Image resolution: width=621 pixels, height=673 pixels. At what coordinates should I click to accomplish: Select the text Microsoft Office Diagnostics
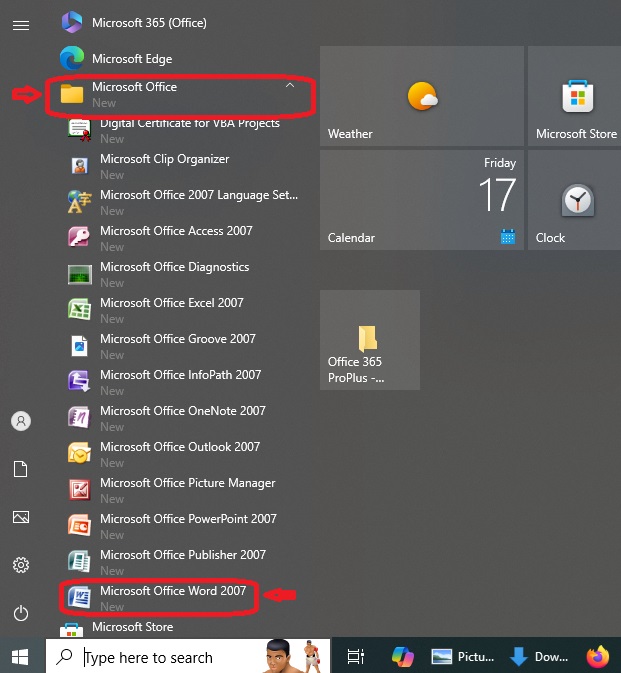click(x=175, y=267)
